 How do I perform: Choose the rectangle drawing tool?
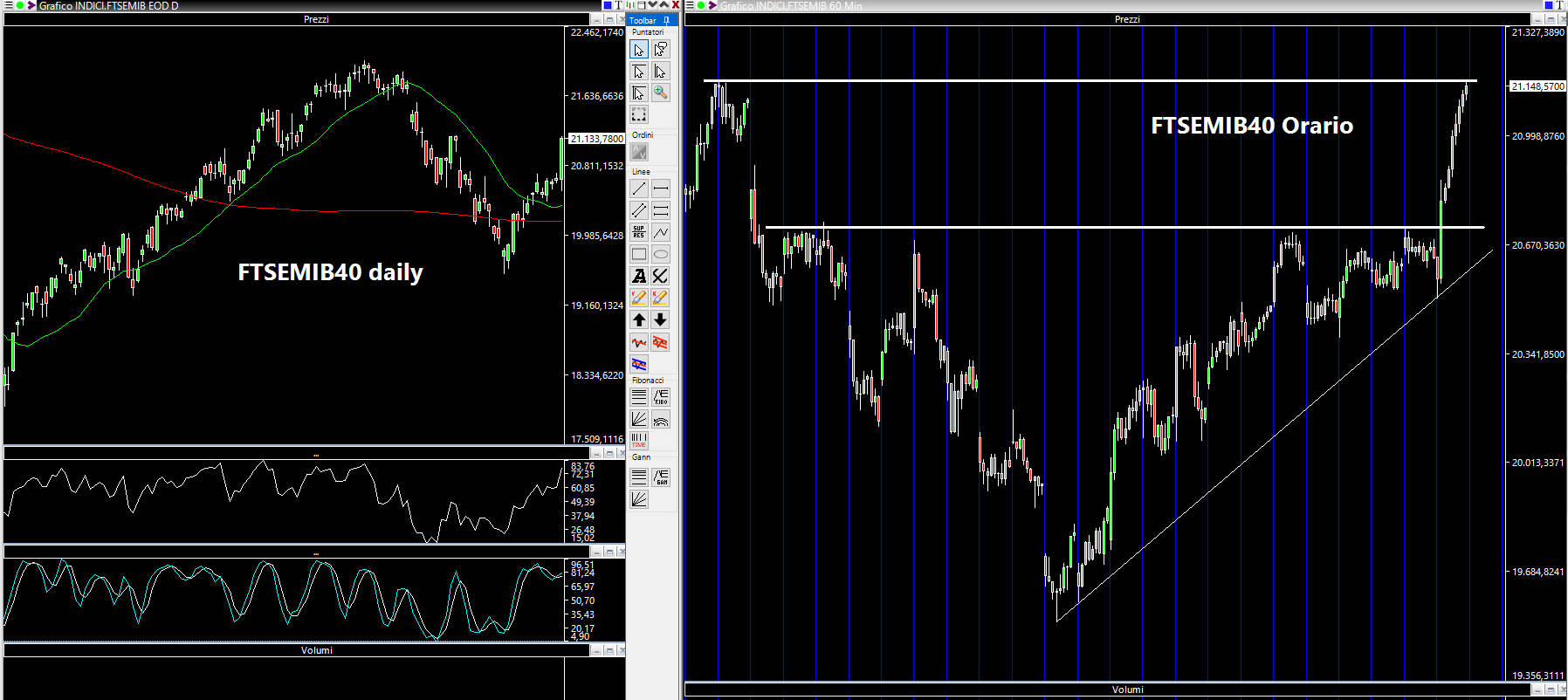pyautogui.click(x=639, y=254)
